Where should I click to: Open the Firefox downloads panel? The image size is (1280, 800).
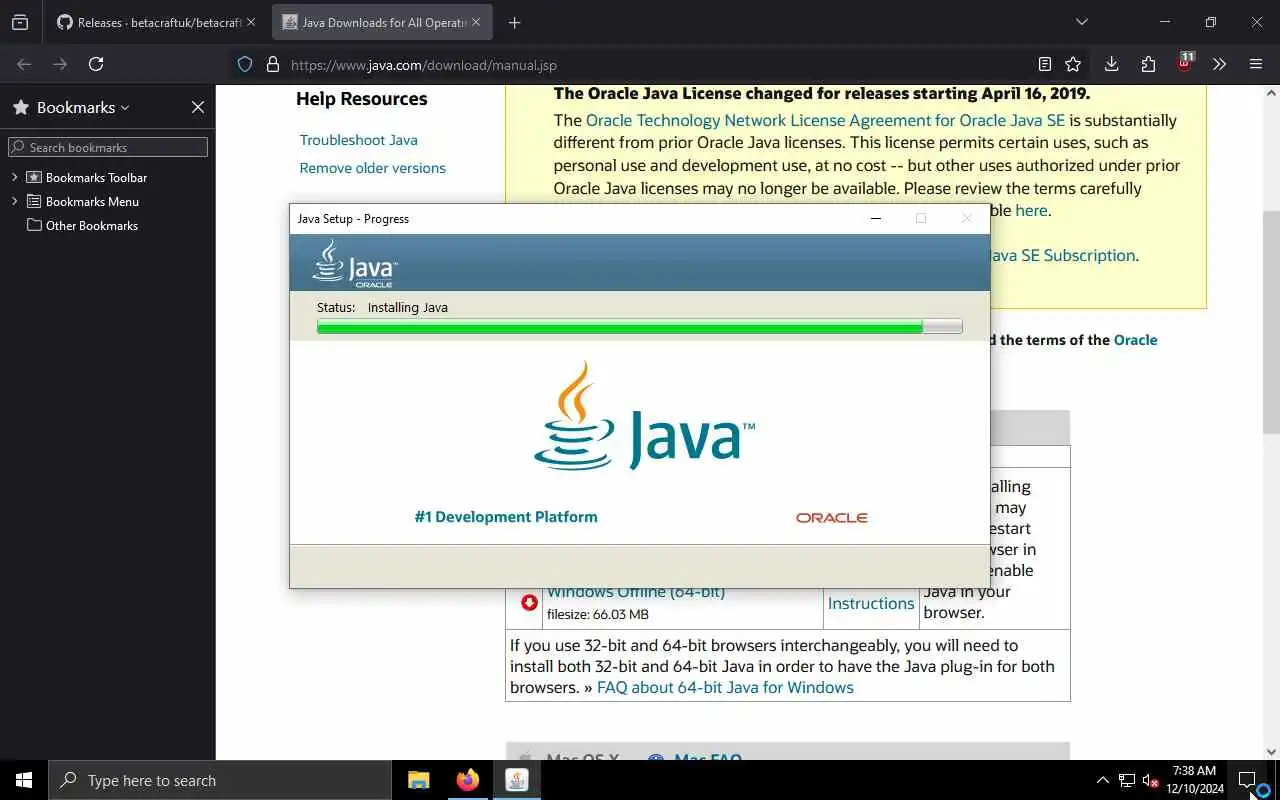(x=1111, y=64)
